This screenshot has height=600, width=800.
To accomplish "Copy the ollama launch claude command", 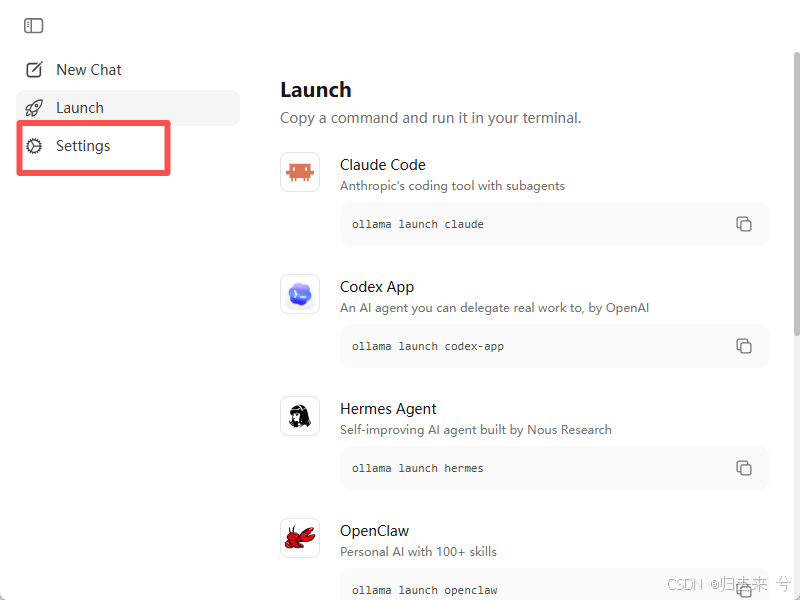I will click(x=744, y=224).
